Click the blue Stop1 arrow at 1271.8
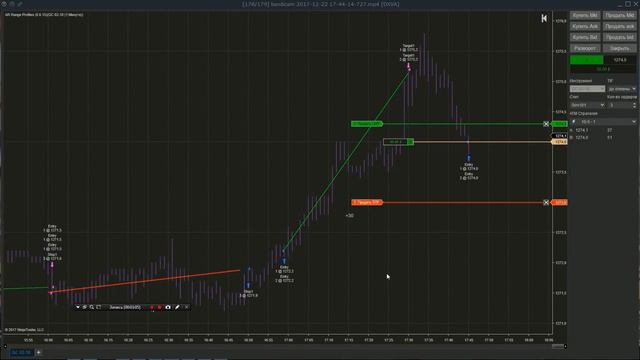 [x=248, y=285]
